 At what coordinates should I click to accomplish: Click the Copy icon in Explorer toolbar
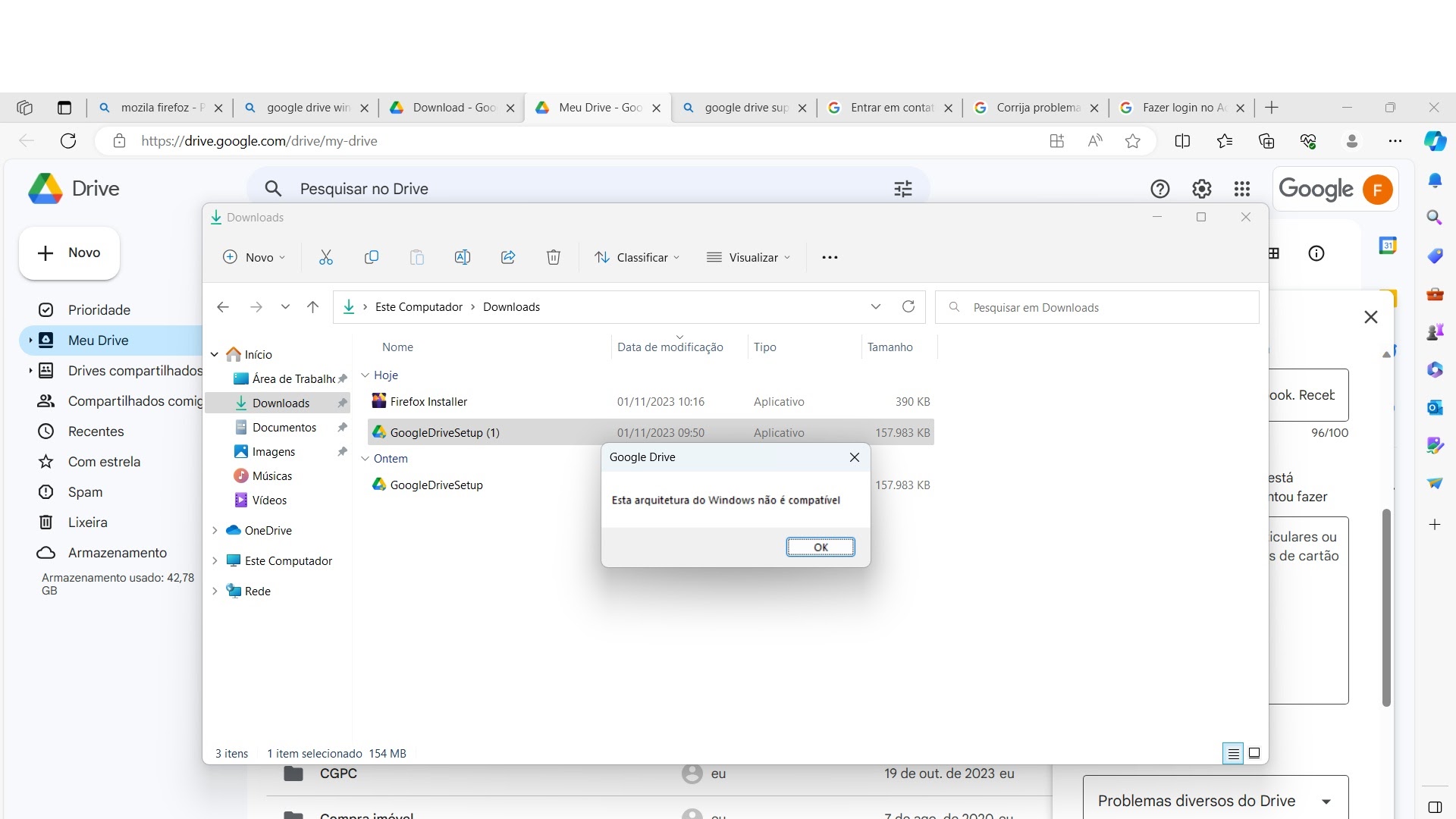click(x=372, y=258)
